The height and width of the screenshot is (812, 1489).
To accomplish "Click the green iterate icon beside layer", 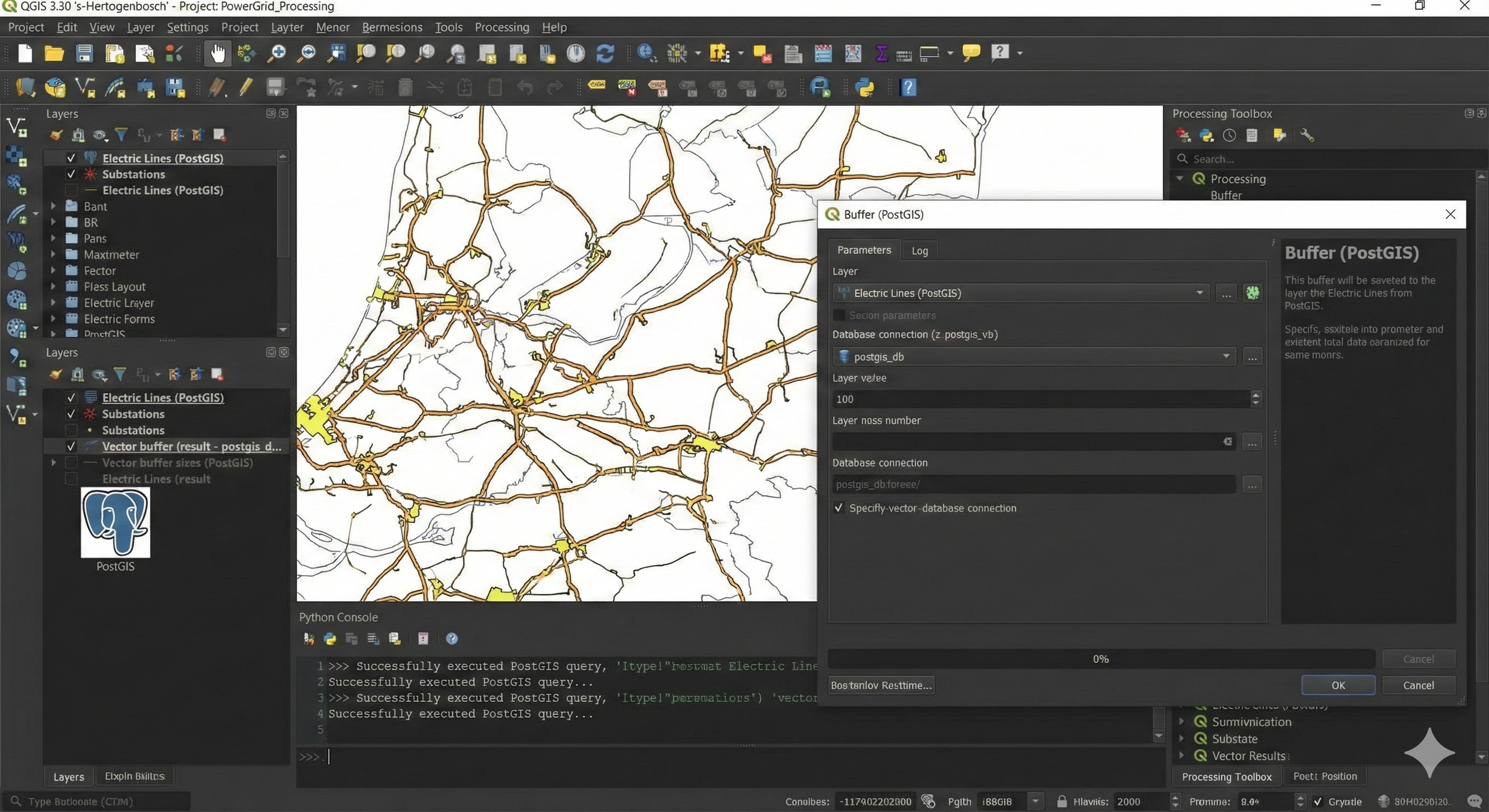I will (x=1253, y=293).
